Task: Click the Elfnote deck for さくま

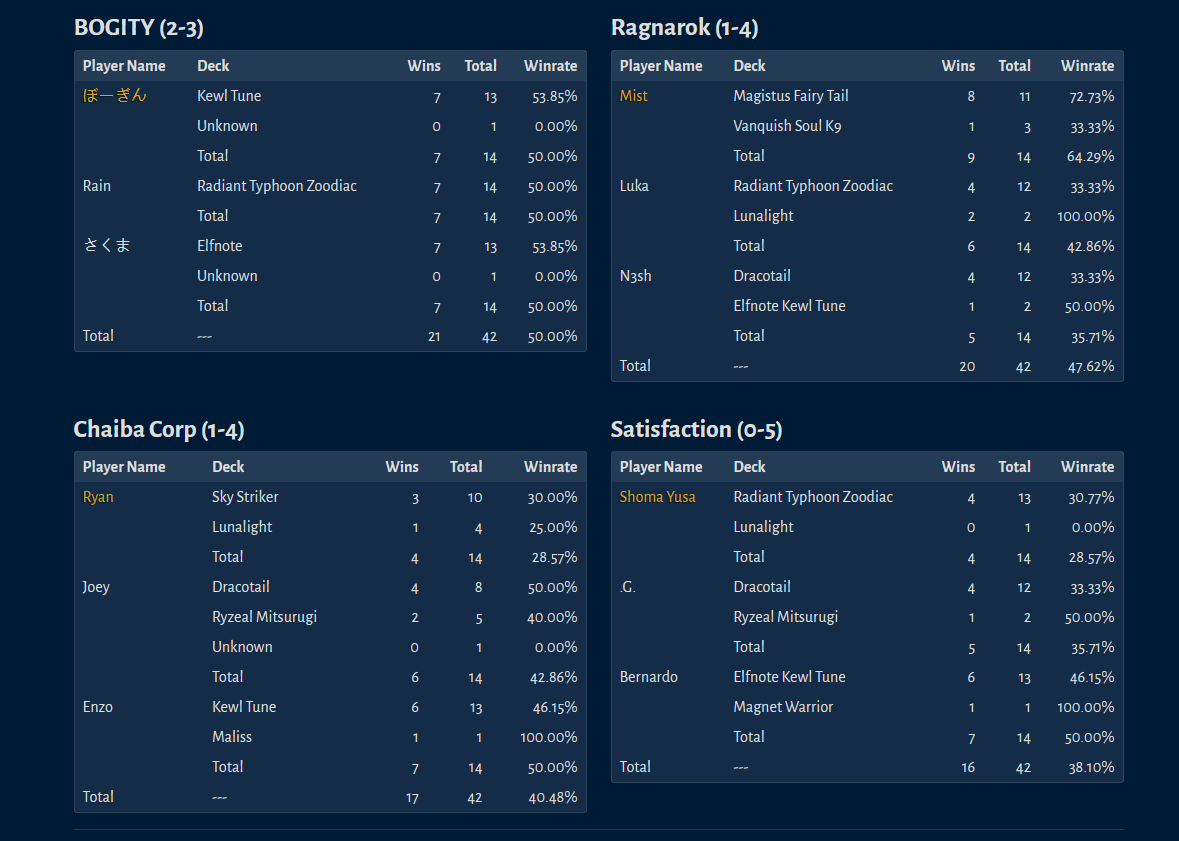Action: pos(220,246)
